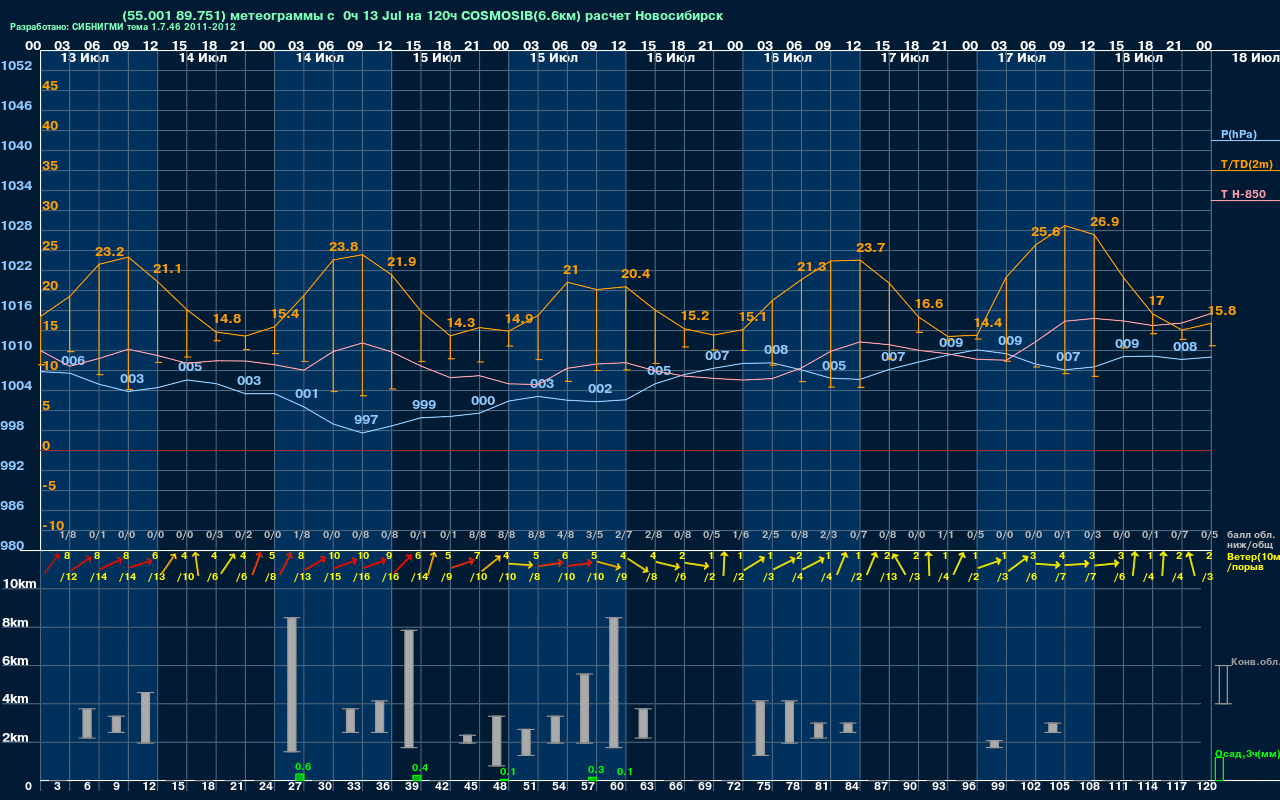
Task: Click the 'Осад,3ч(мм)' legend label
Action: (1247, 753)
